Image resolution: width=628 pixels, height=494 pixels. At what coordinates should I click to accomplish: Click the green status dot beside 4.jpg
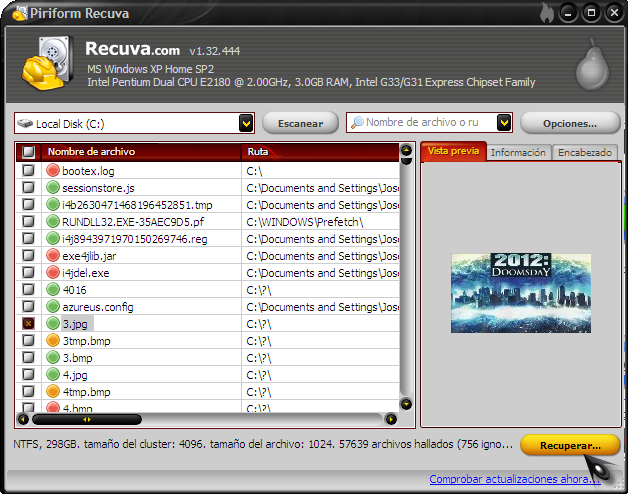coord(53,375)
